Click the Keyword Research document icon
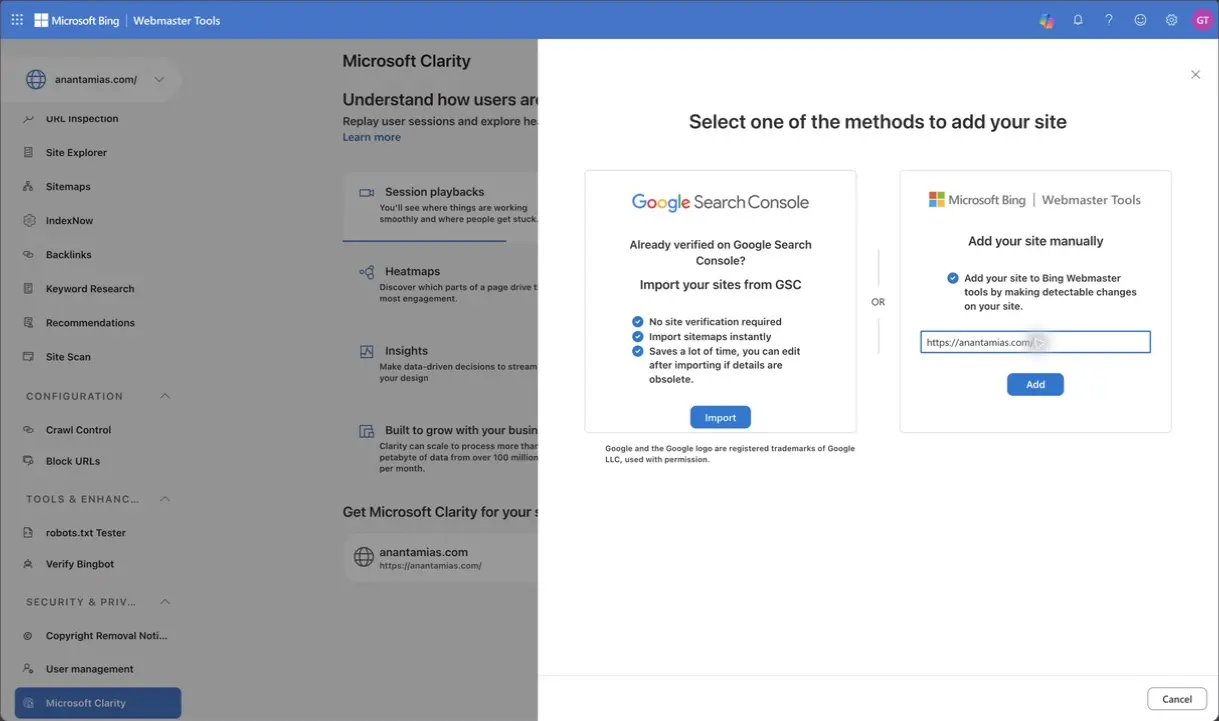Image resolution: width=1219 pixels, height=721 pixels. pos(28,288)
